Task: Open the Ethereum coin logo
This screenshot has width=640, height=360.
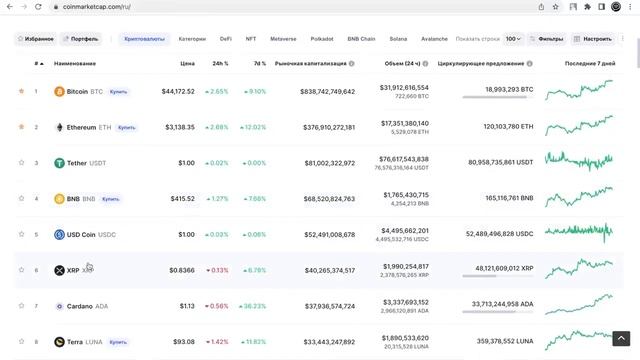Action: [x=59, y=127]
